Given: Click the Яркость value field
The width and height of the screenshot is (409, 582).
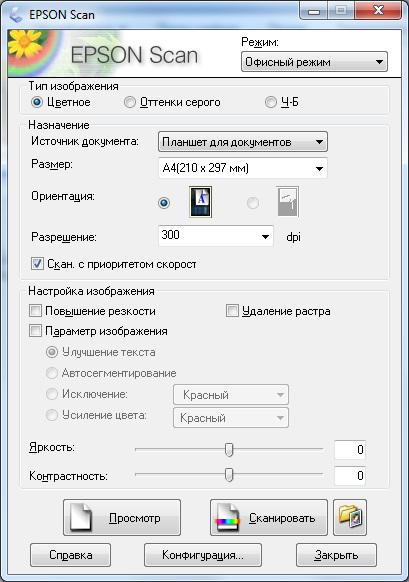Looking at the screenshot, I should pyautogui.click(x=350, y=449).
